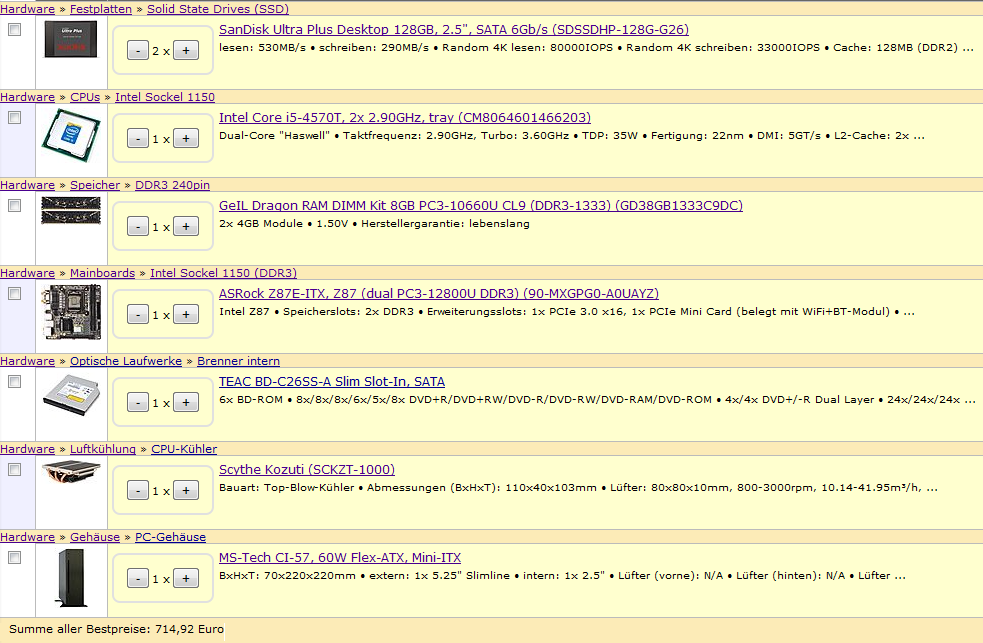This screenshot has width=983, height=643.
Task: Open the Scythe Kozuti cooler thumbnail
Action: click(71, 472)
